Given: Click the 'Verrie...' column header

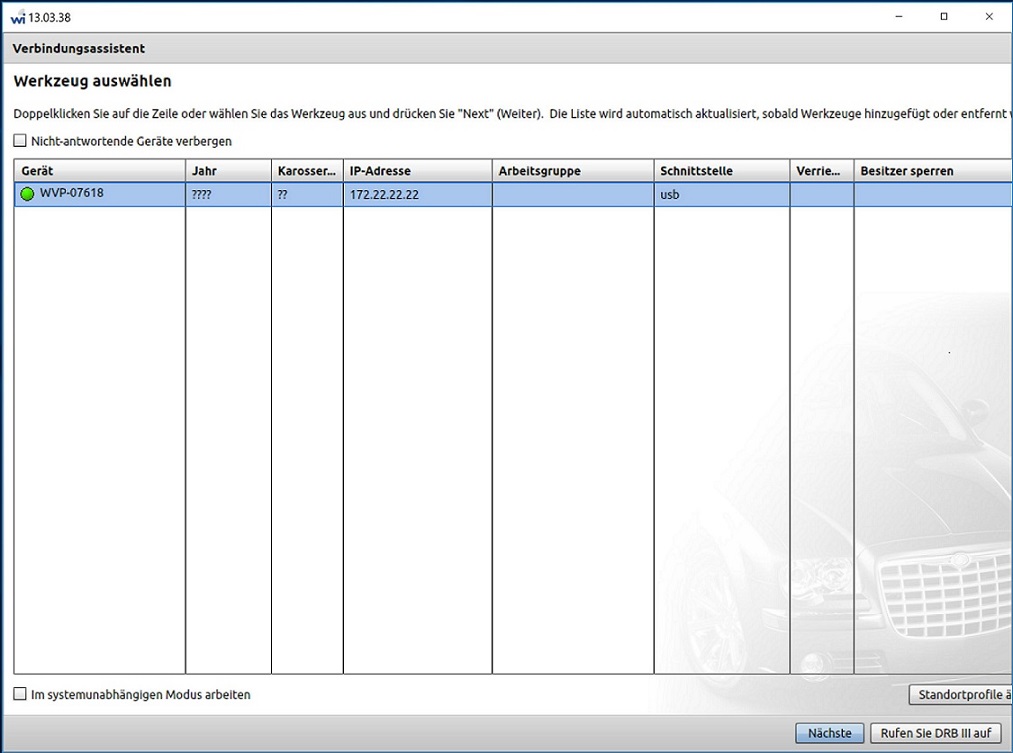Looking at the screenshot, I should (x=821, y=171).
